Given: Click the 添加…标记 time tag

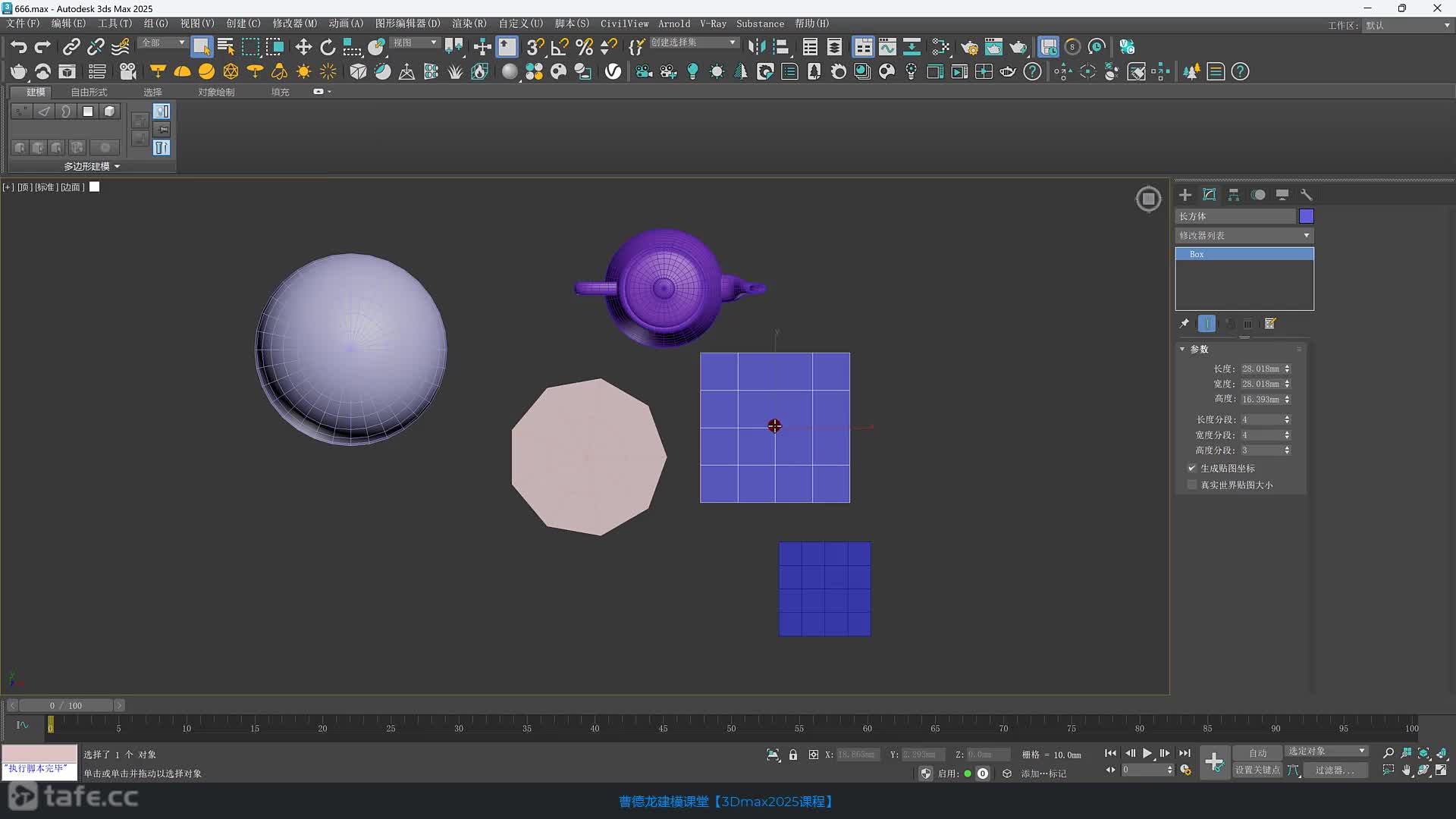Looking at the screenshot, I should pos(1043,773).
